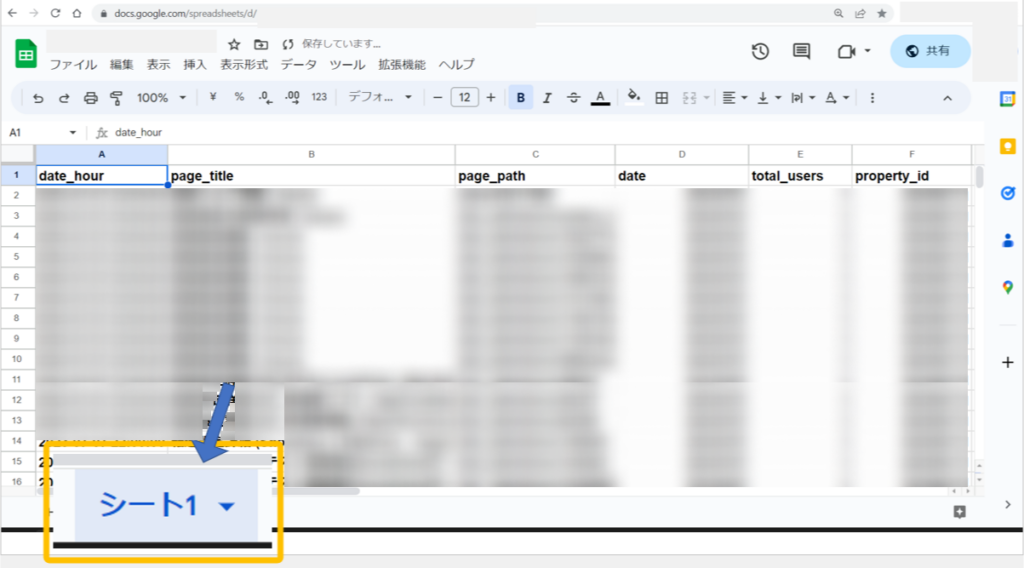Screen dimensions: 1024x568
Task: Select the paint format roller tool
Action: [x=116, y=98]
